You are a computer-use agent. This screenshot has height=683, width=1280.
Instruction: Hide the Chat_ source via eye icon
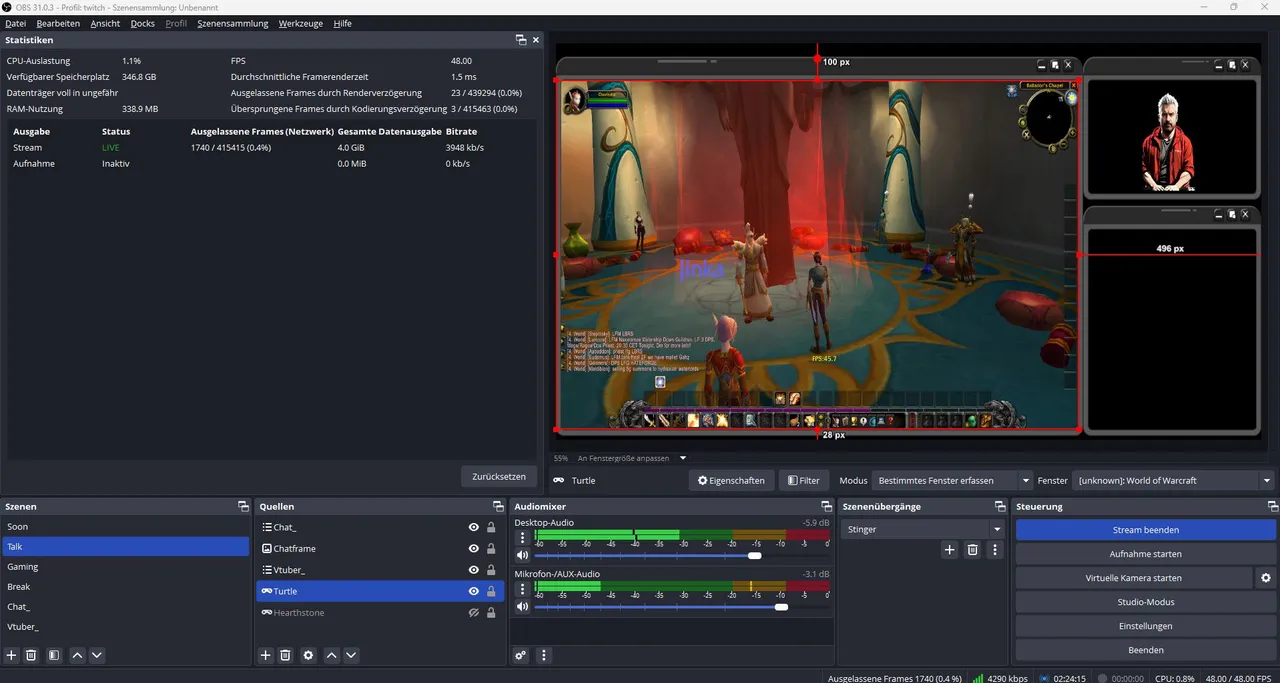pos(474,527)
